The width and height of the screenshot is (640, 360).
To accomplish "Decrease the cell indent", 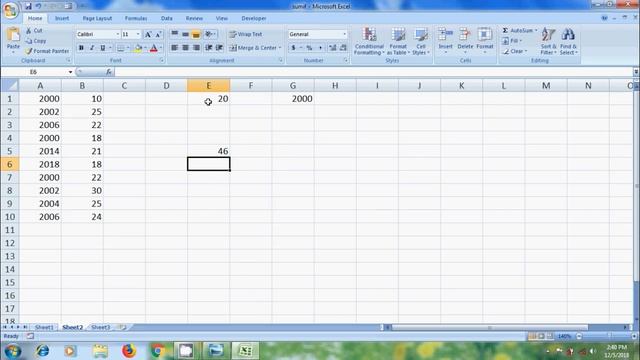I will click(209, 48).
